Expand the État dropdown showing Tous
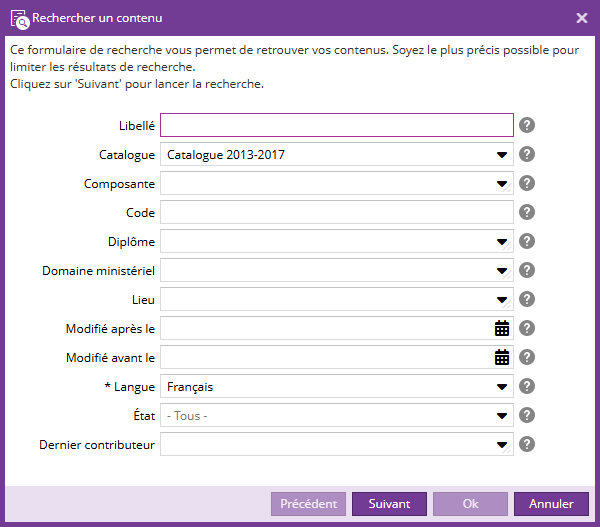Image resolution: width=600 pixels, height=527 pixels. tap(501, 416)
